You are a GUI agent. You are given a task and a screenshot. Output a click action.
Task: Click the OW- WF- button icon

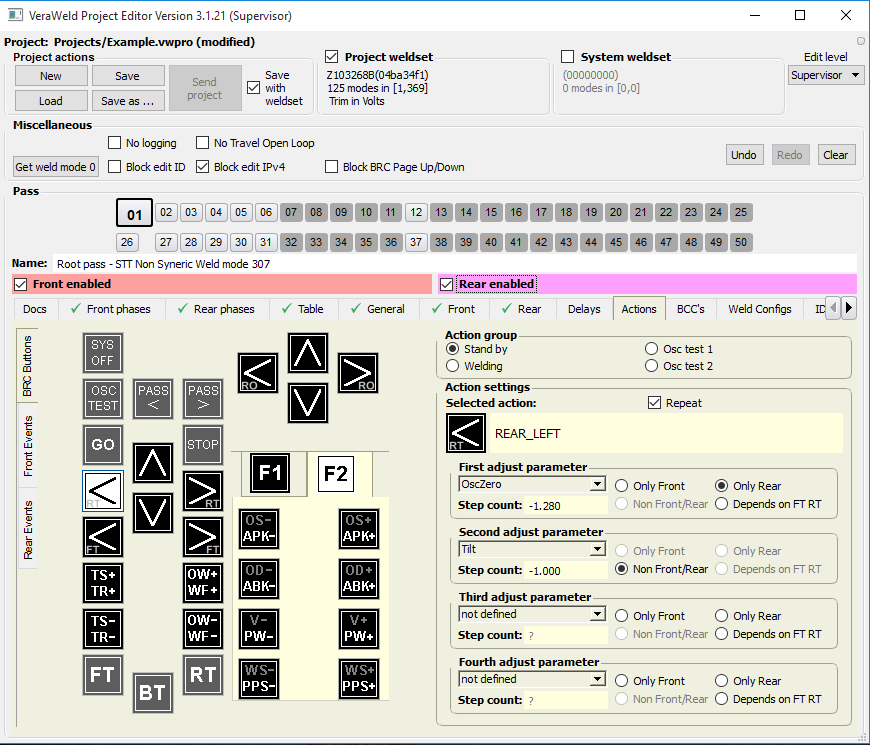(203, 629)
